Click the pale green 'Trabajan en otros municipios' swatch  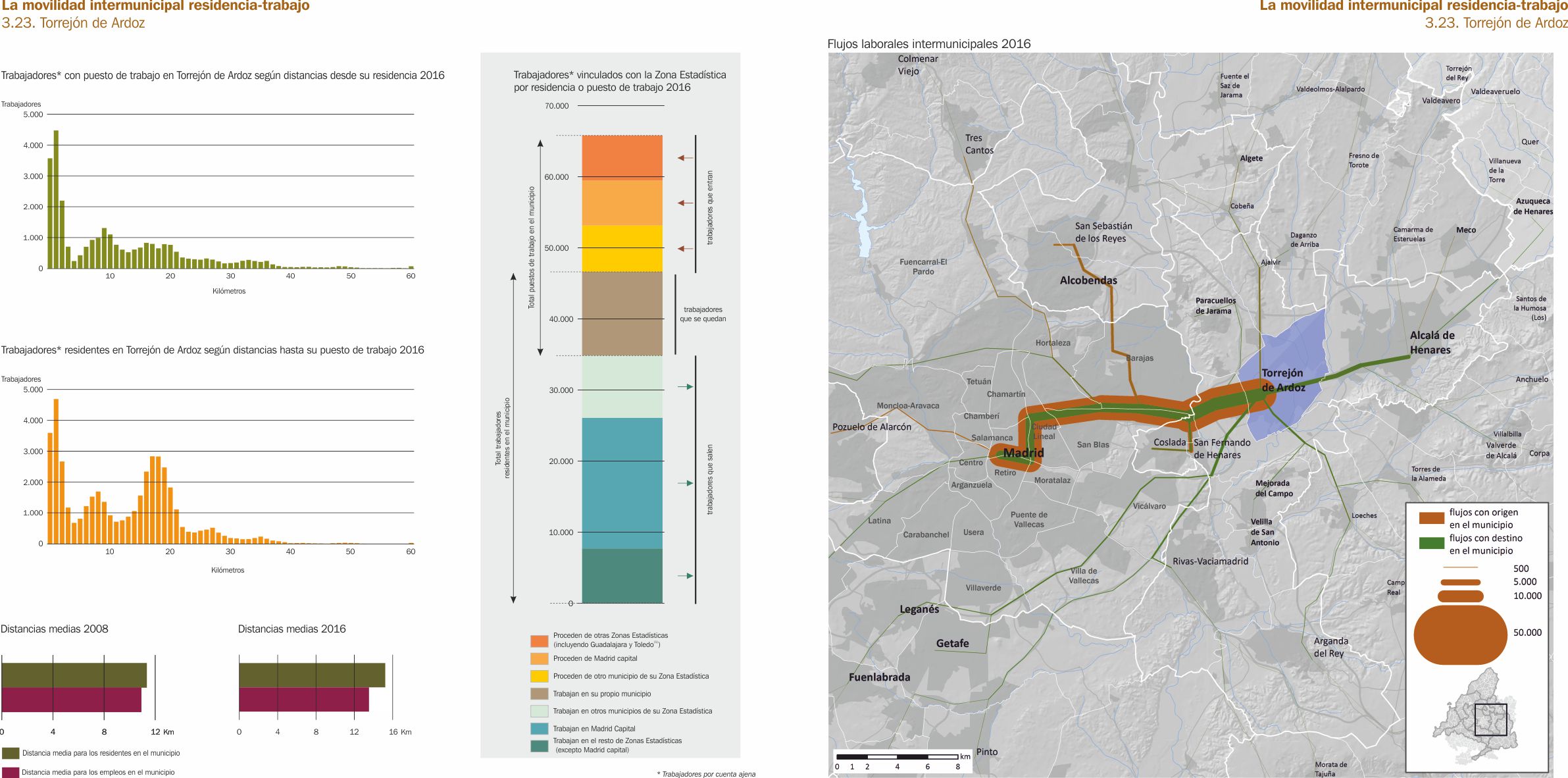[539, 711]
